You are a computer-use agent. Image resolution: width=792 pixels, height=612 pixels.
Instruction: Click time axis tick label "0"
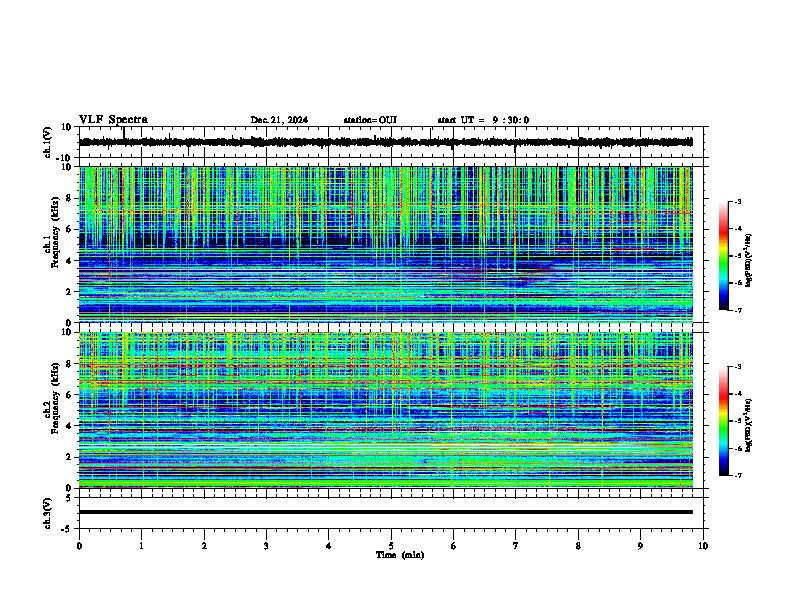point(79,546)
